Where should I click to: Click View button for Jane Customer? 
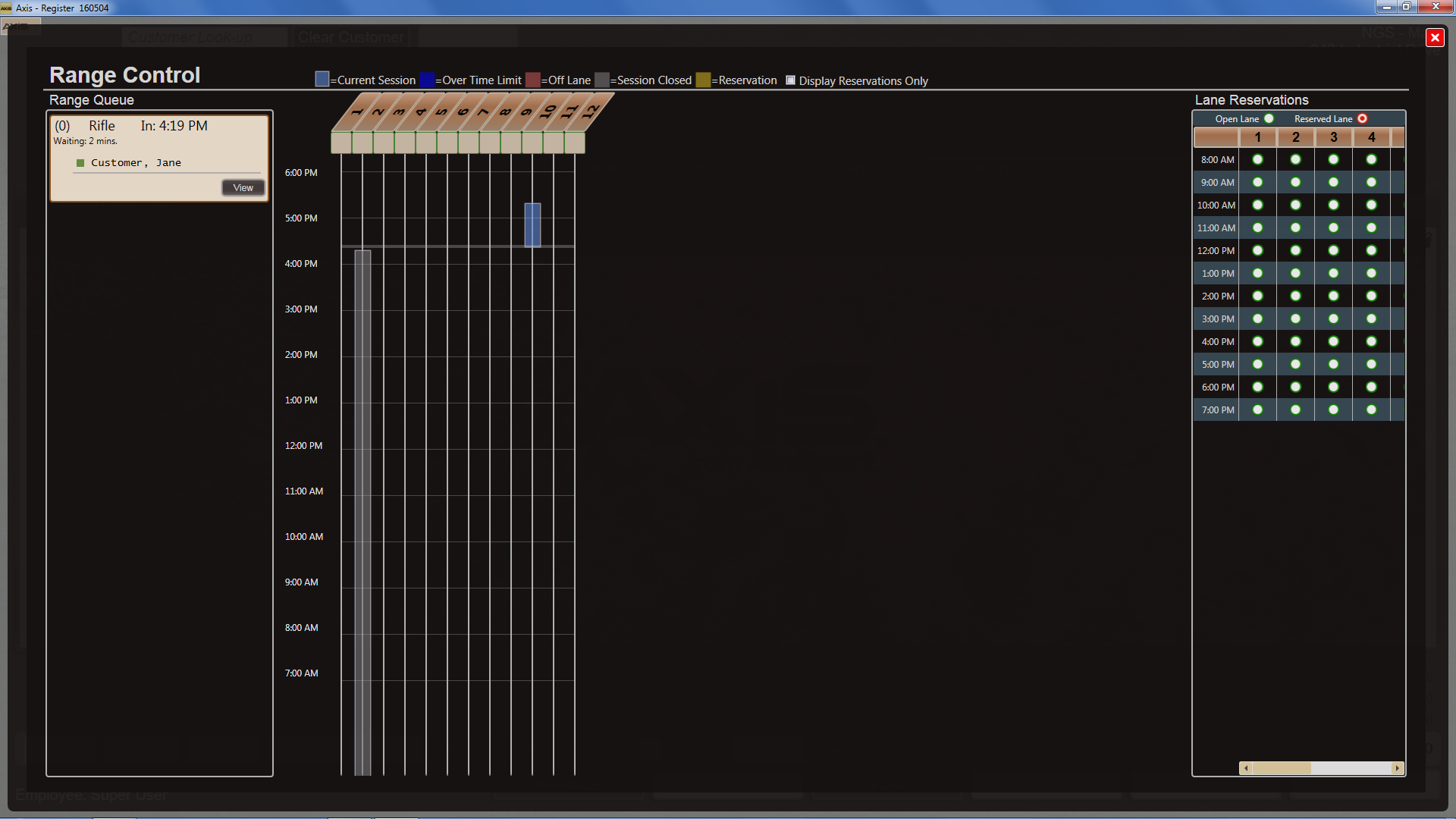pyautogui.click(x=243, y=187)
